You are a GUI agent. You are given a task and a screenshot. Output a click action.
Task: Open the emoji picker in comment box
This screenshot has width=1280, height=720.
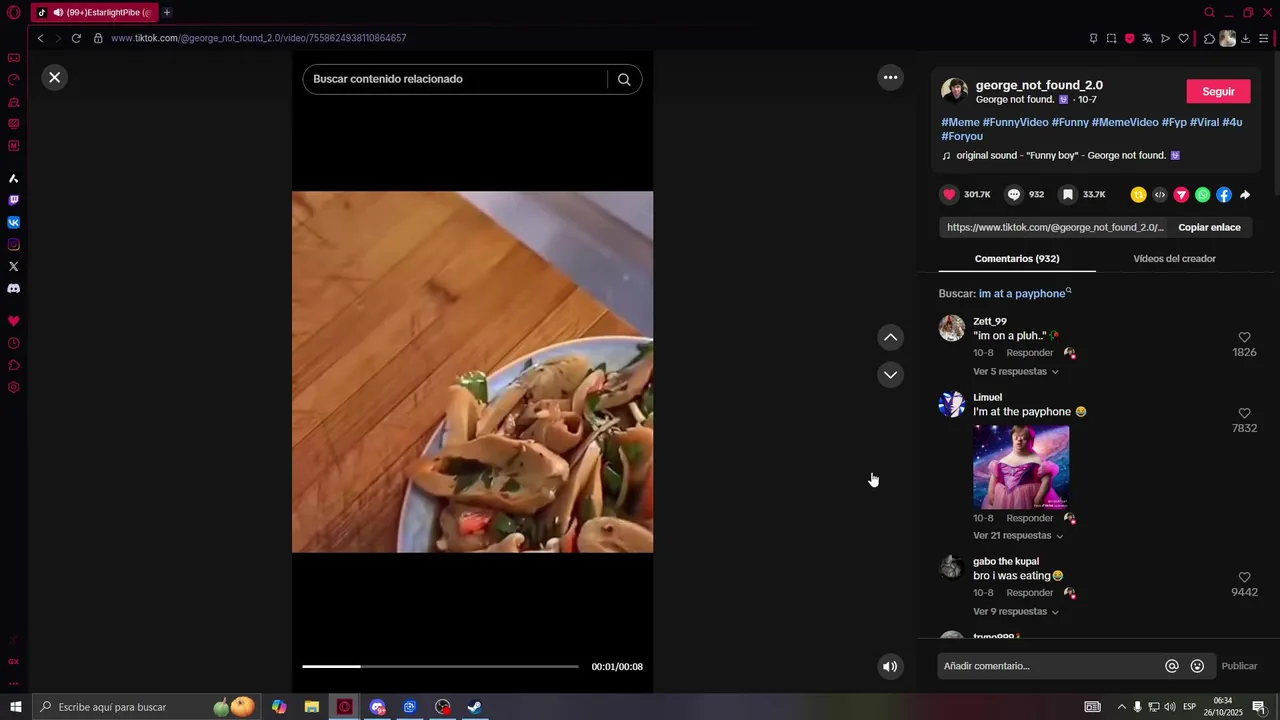[1197, 666]
